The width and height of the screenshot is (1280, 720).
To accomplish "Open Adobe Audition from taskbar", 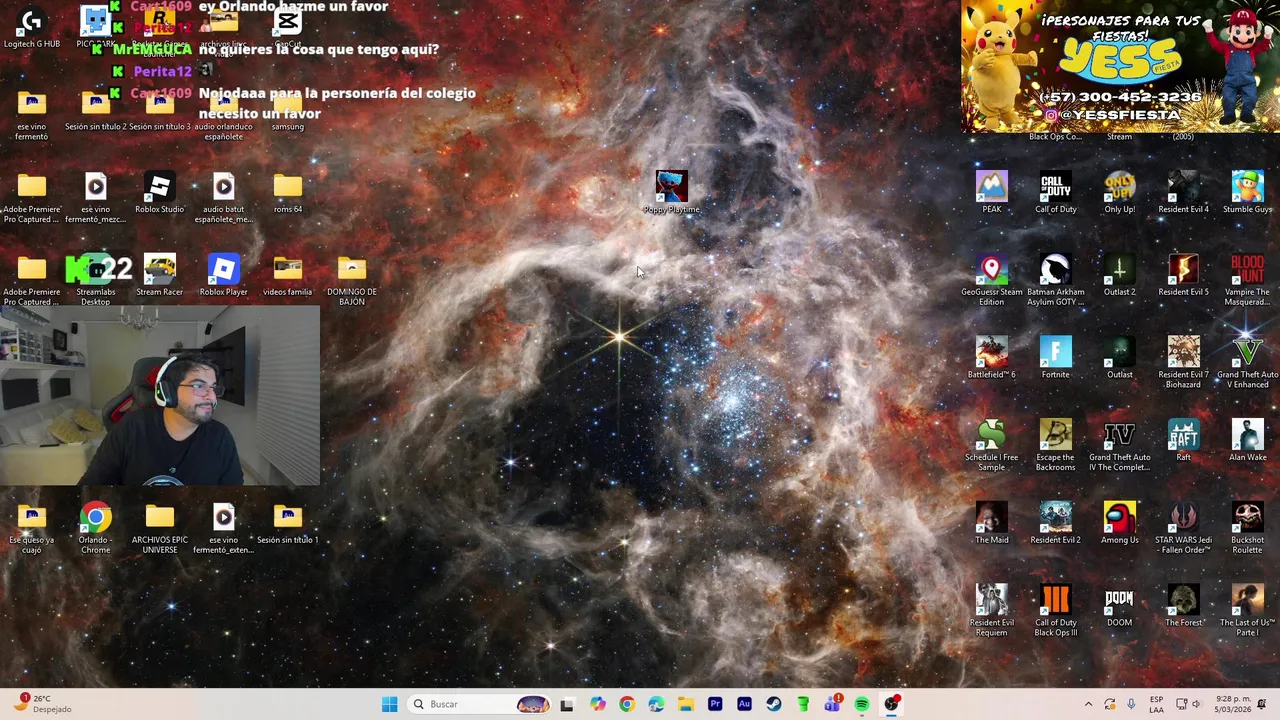I will coord(744,704).
